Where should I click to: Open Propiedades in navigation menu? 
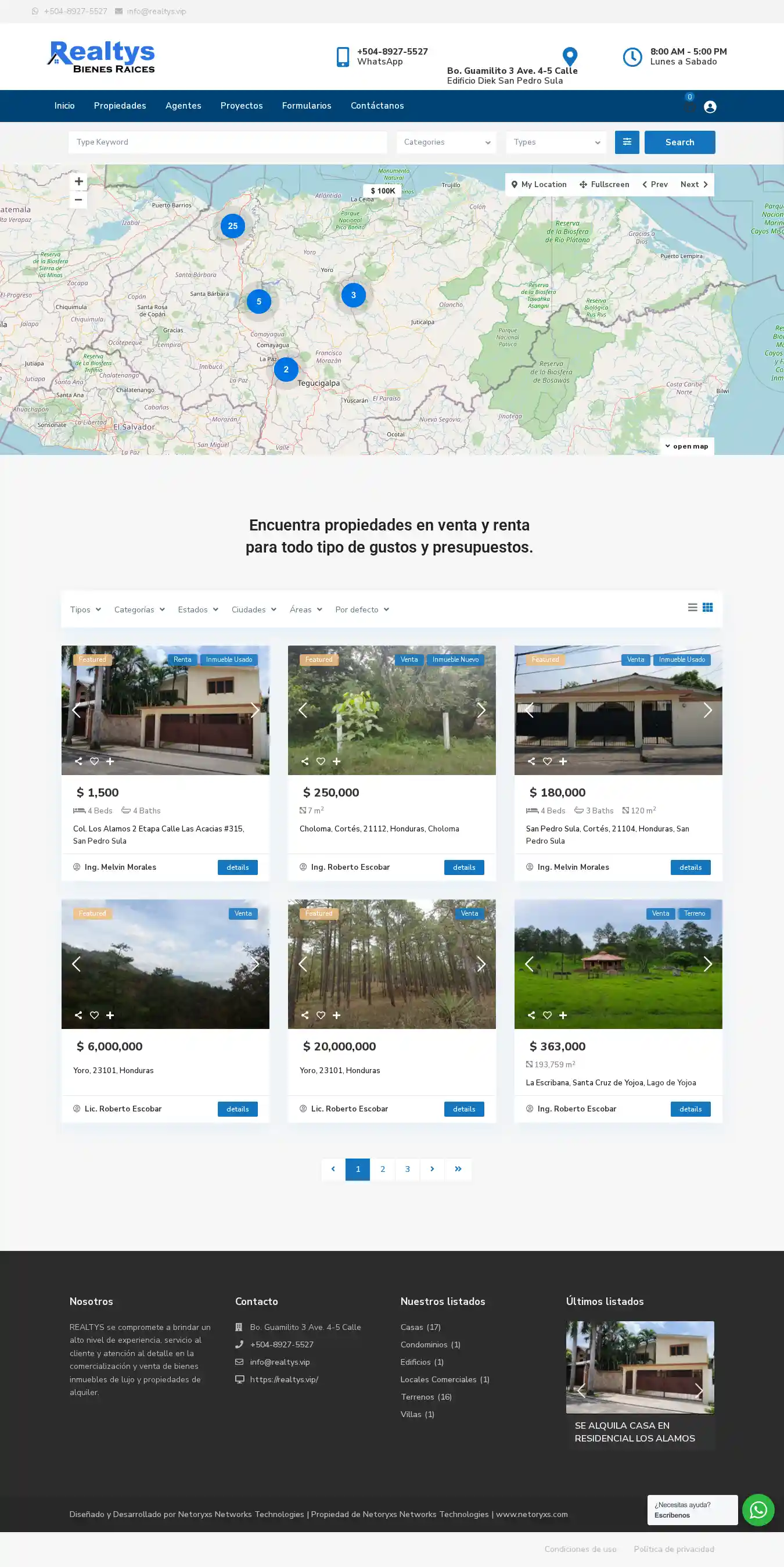click(x=120, y=106)
